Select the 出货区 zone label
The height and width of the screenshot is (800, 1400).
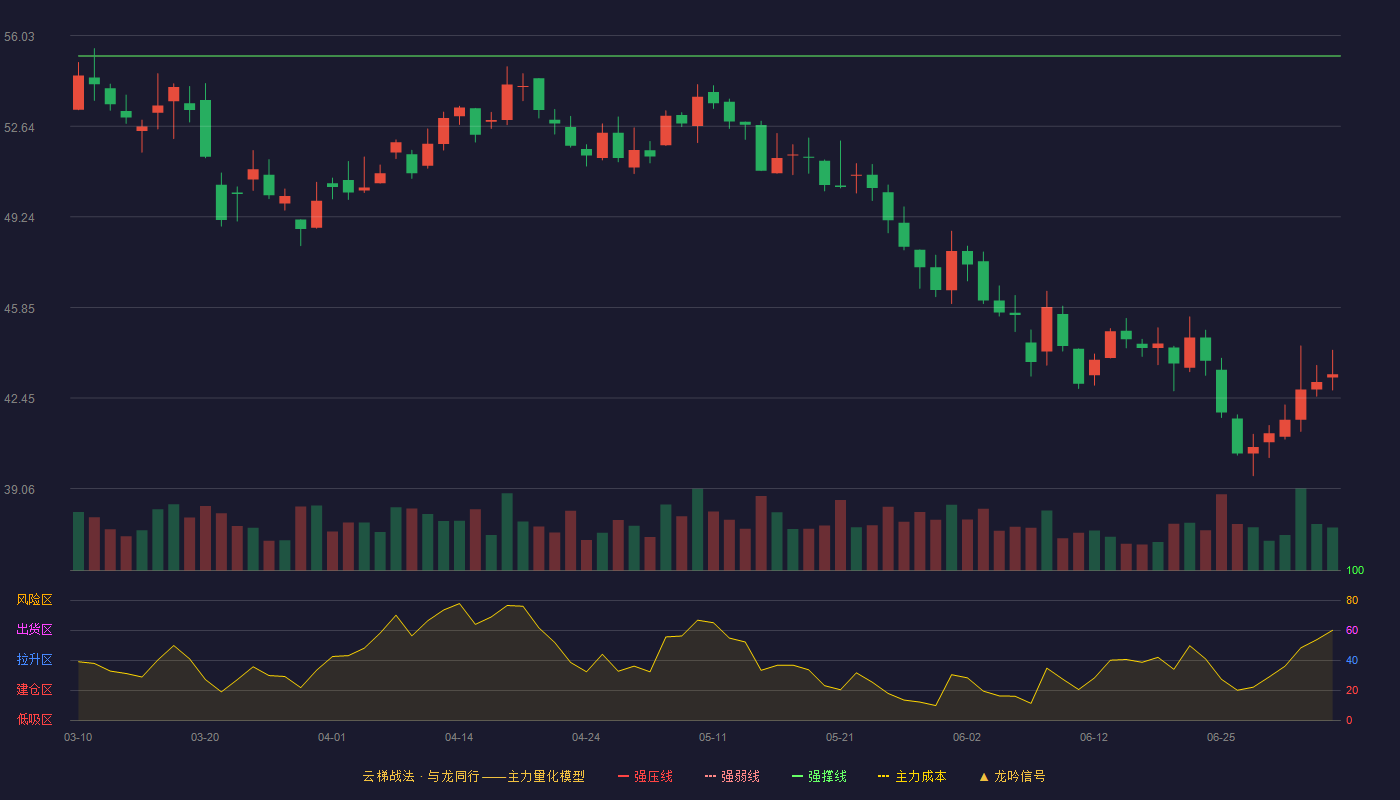[34, 630]
